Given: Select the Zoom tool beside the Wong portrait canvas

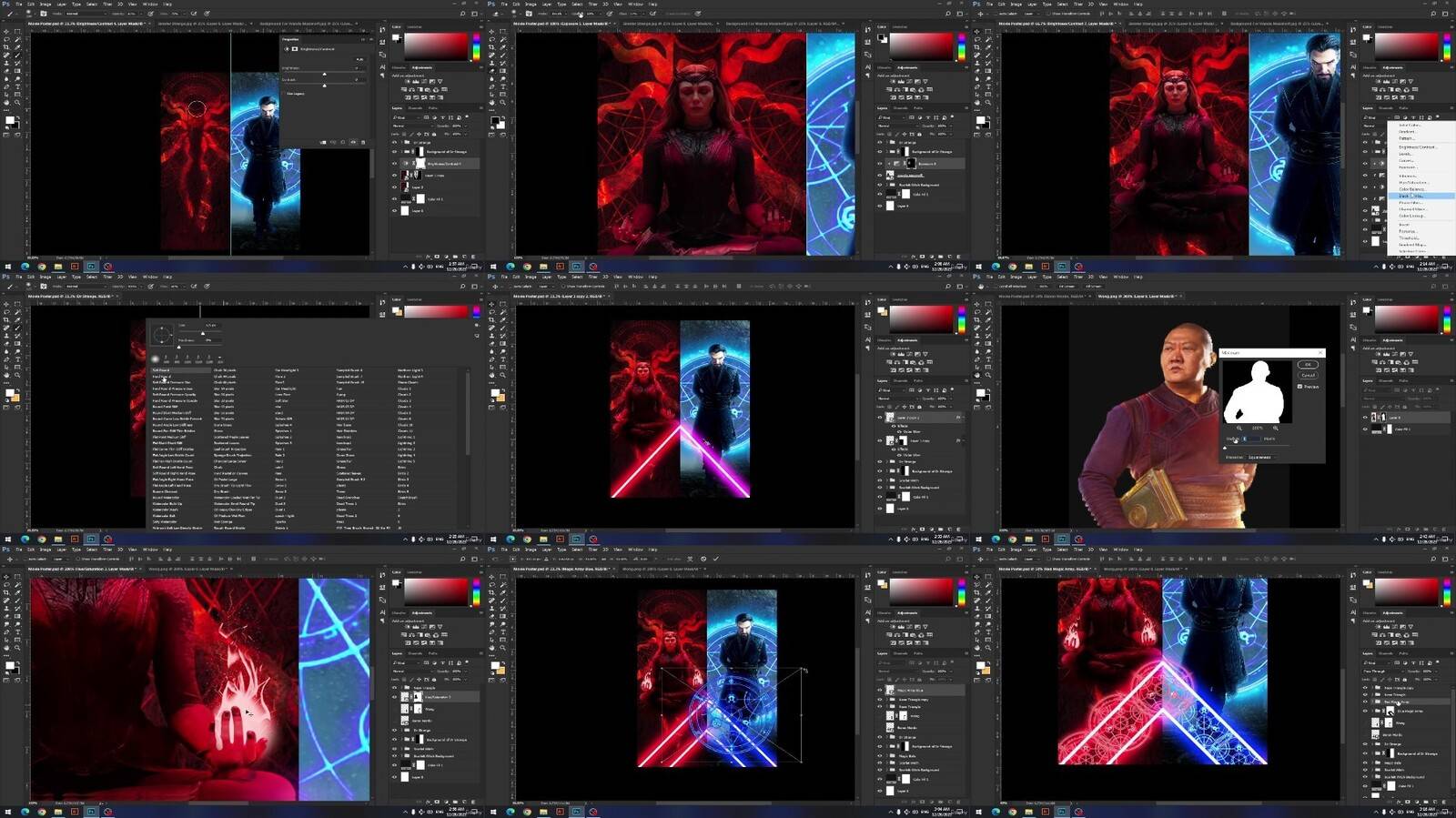Looking at the screenshot, I should [x=987, y=374].
